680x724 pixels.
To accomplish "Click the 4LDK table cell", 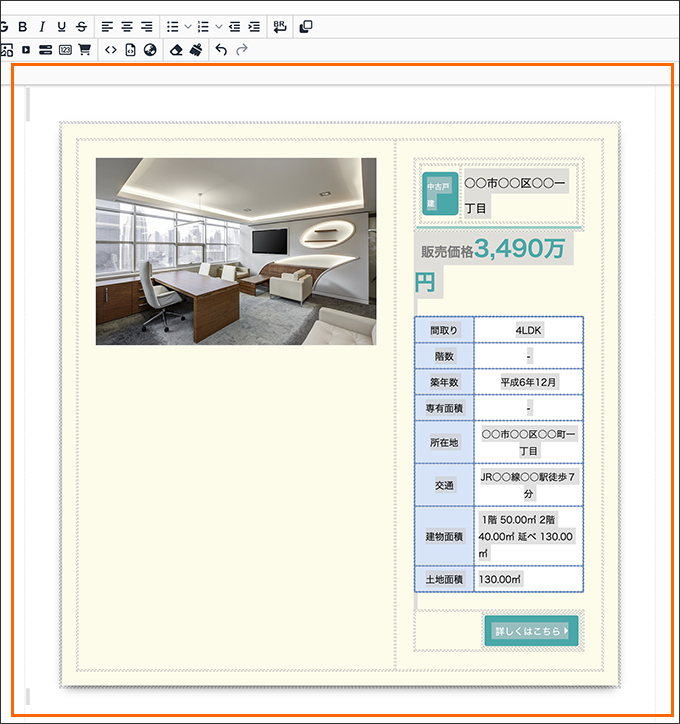I will click(x=529, y=330).
